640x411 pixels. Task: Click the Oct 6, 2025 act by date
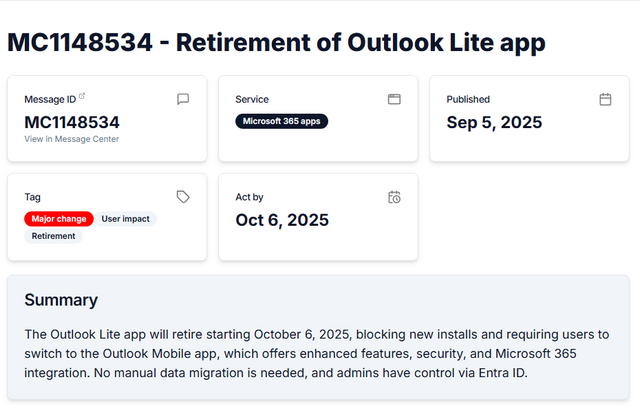(282, 220)
